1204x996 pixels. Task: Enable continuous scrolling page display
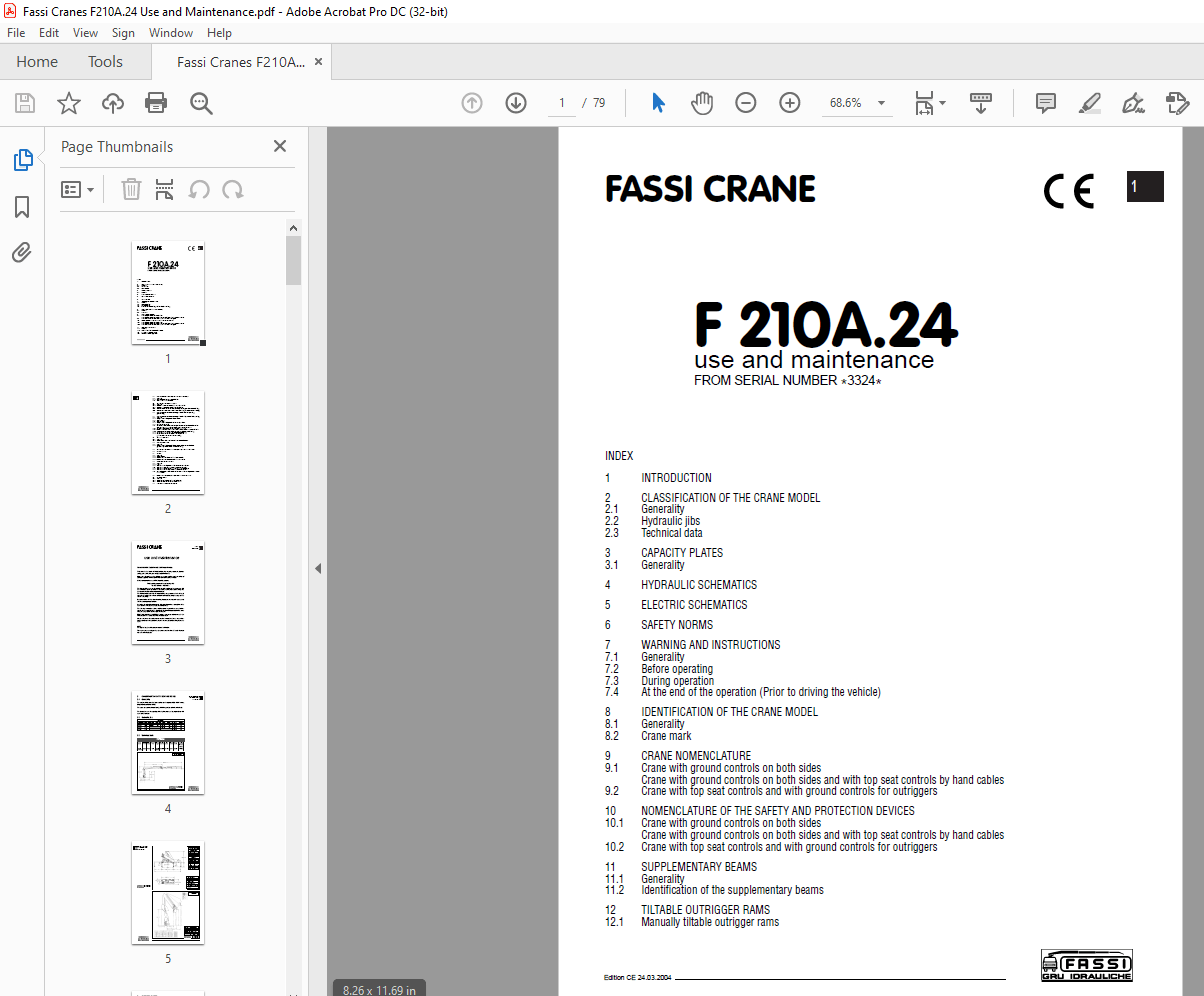981,103
